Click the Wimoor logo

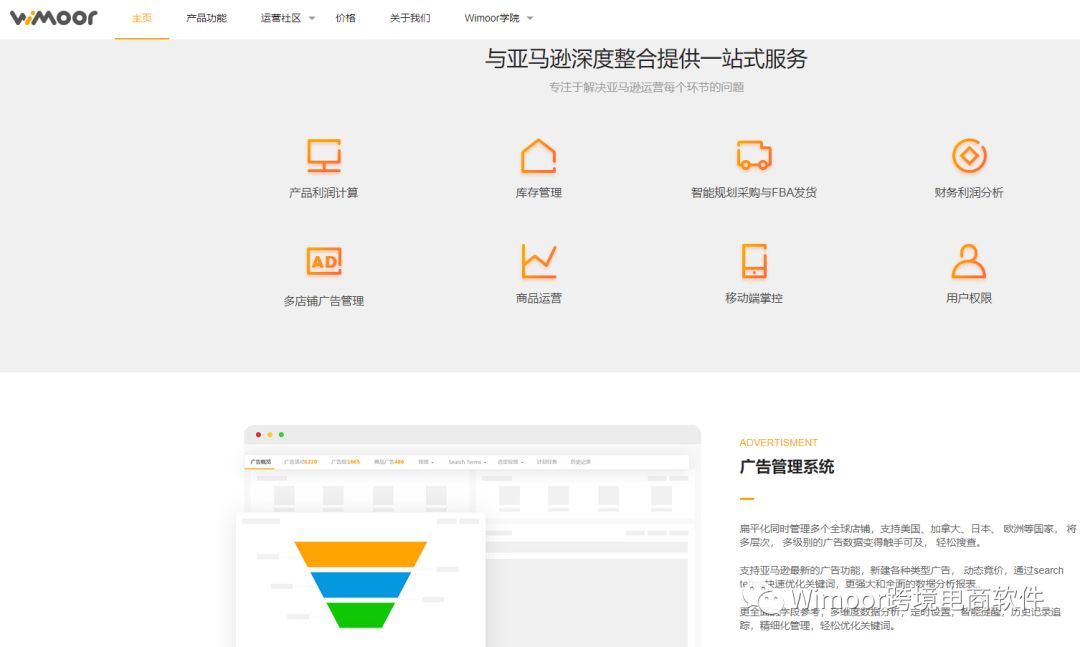54,17
